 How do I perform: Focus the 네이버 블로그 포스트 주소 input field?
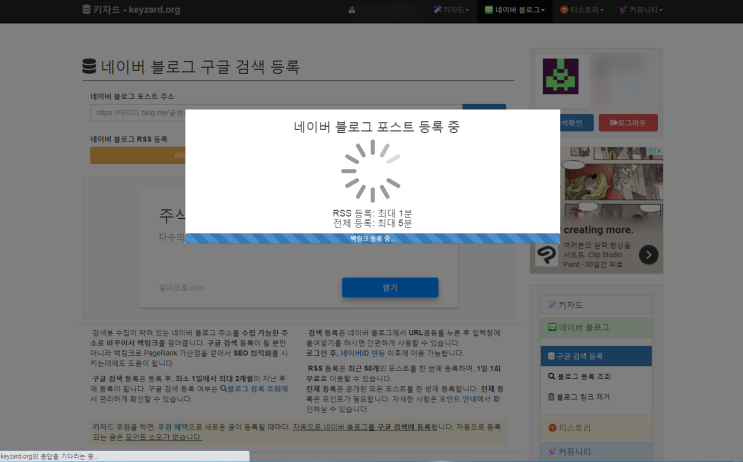[276, 113]
